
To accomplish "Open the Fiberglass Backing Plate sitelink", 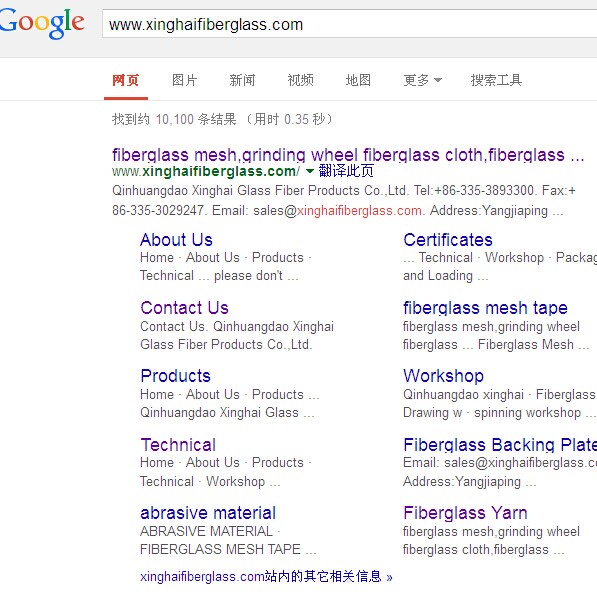I will click(x=500, y=445).
